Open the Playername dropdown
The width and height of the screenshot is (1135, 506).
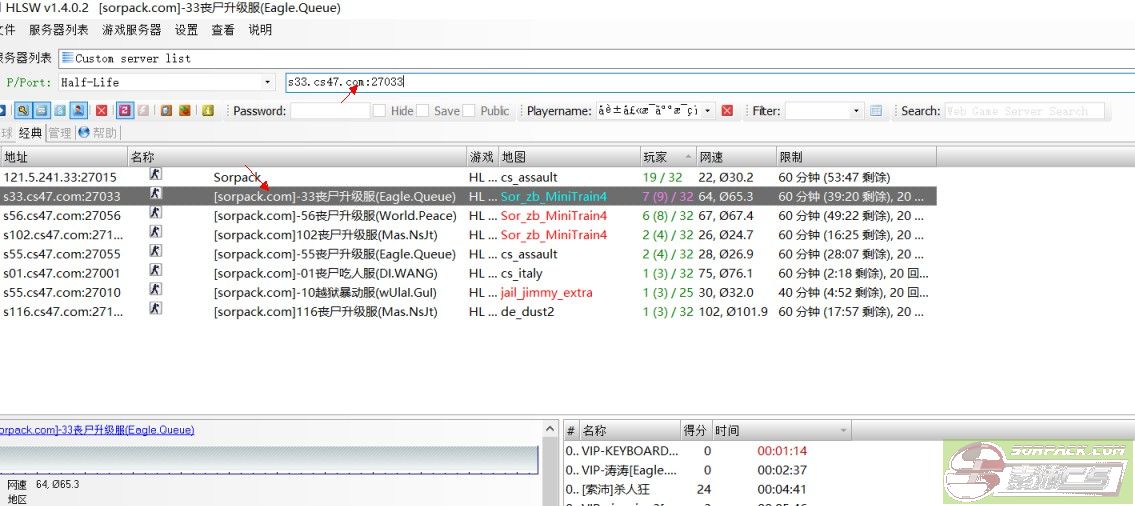708,111
